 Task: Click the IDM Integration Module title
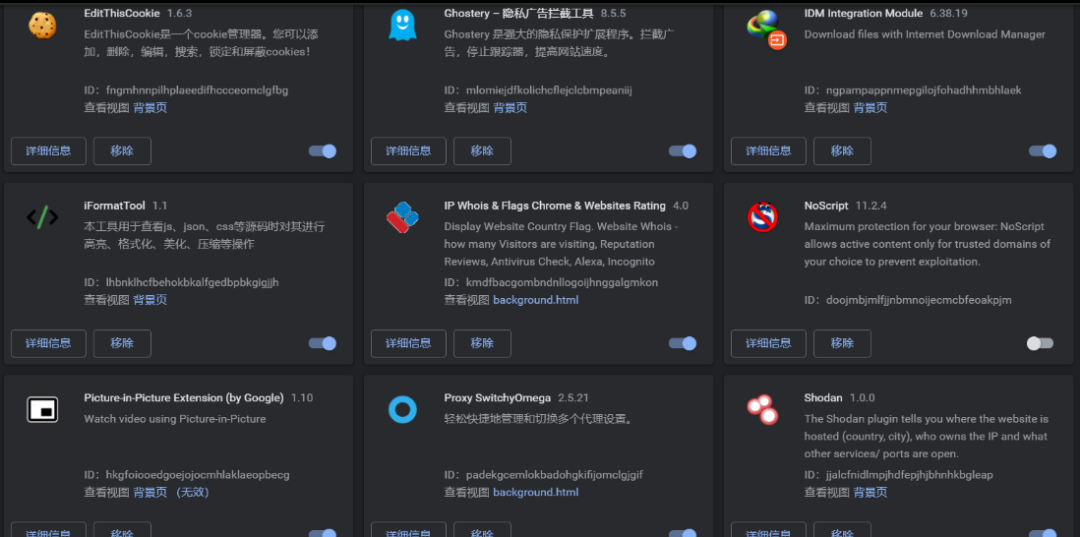[863, 13]
